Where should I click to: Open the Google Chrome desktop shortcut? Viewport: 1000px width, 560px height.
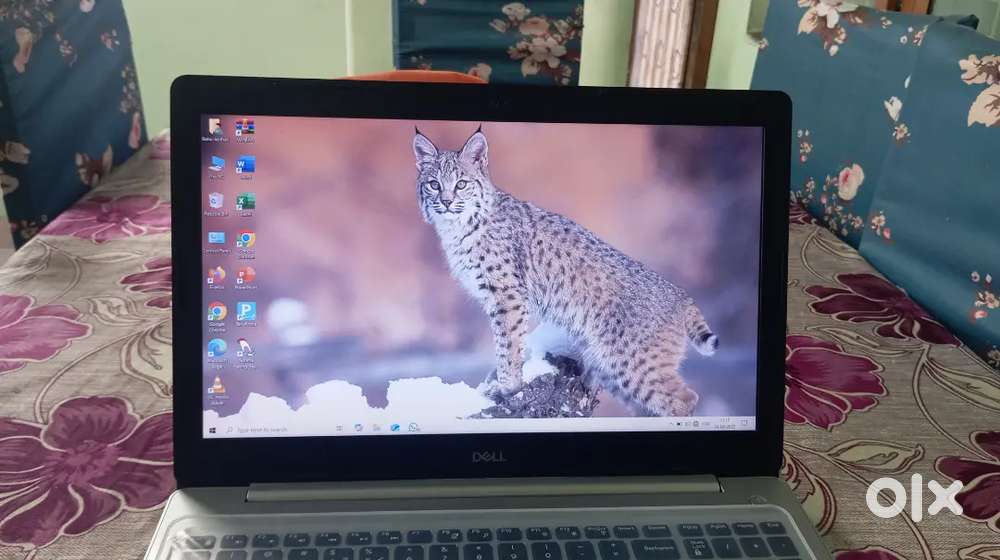coord(216,311)
